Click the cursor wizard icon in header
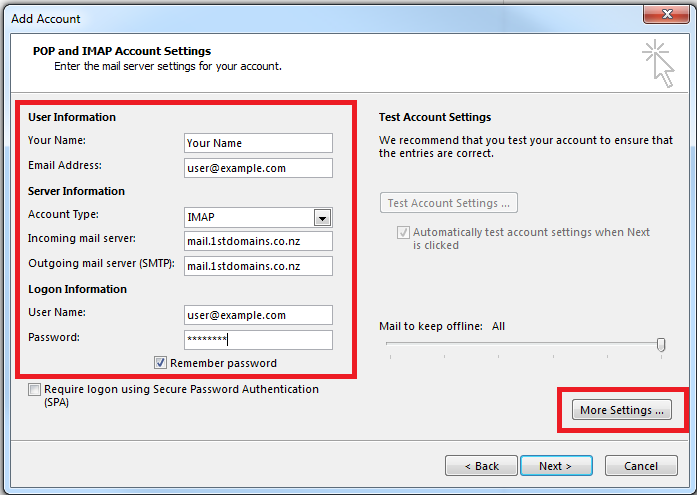Image resolution: width=697 pixels, height=495 pixels. click(658, 62)
